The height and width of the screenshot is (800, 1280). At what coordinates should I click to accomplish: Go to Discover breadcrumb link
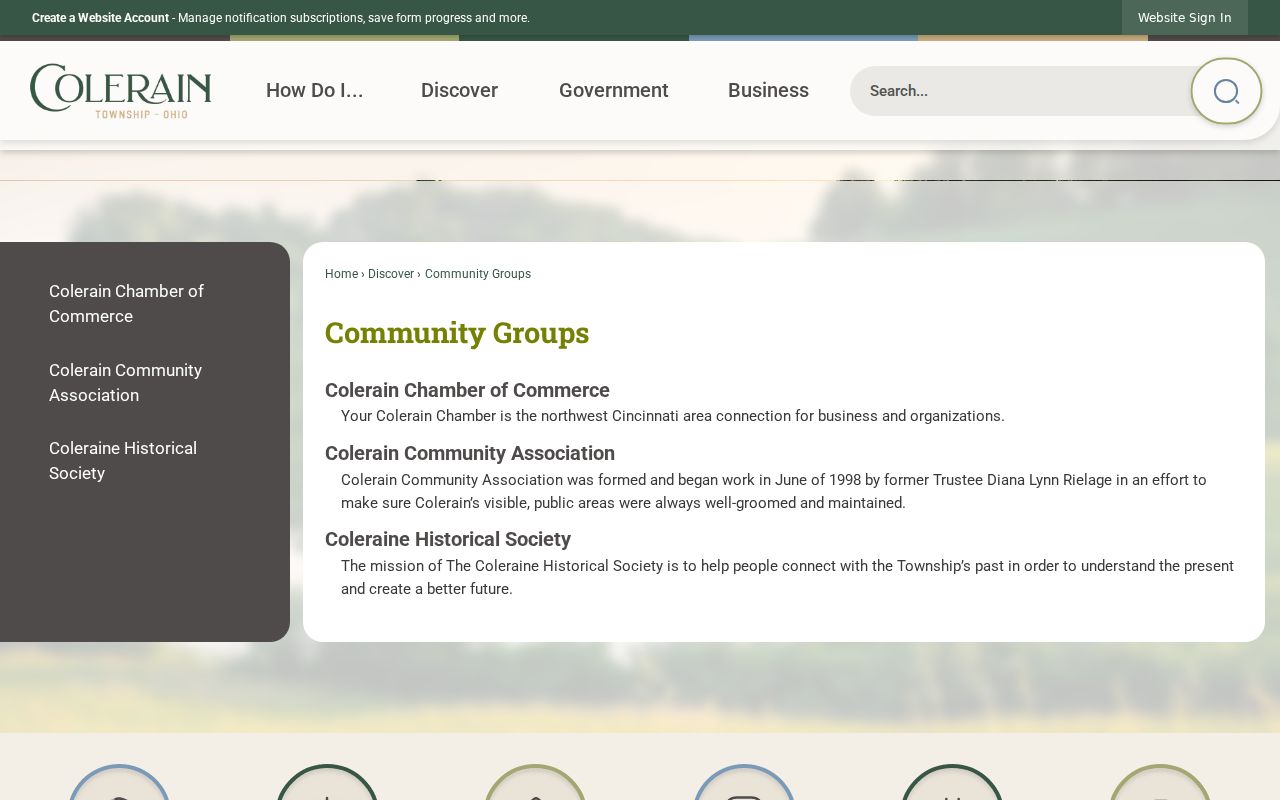point(391,274)
